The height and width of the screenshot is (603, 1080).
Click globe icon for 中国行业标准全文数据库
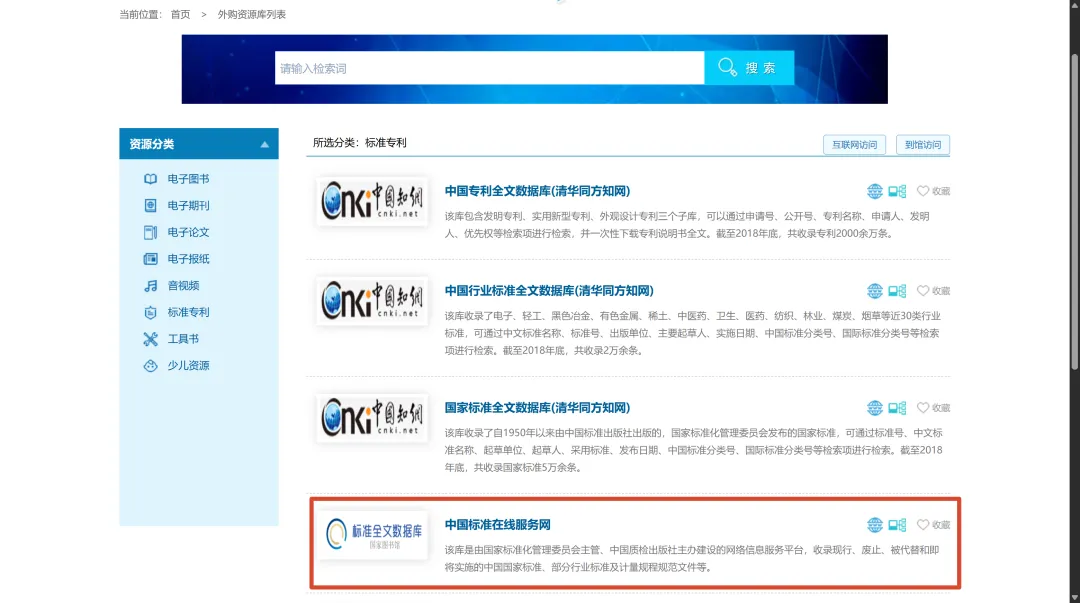click(875, 291)
